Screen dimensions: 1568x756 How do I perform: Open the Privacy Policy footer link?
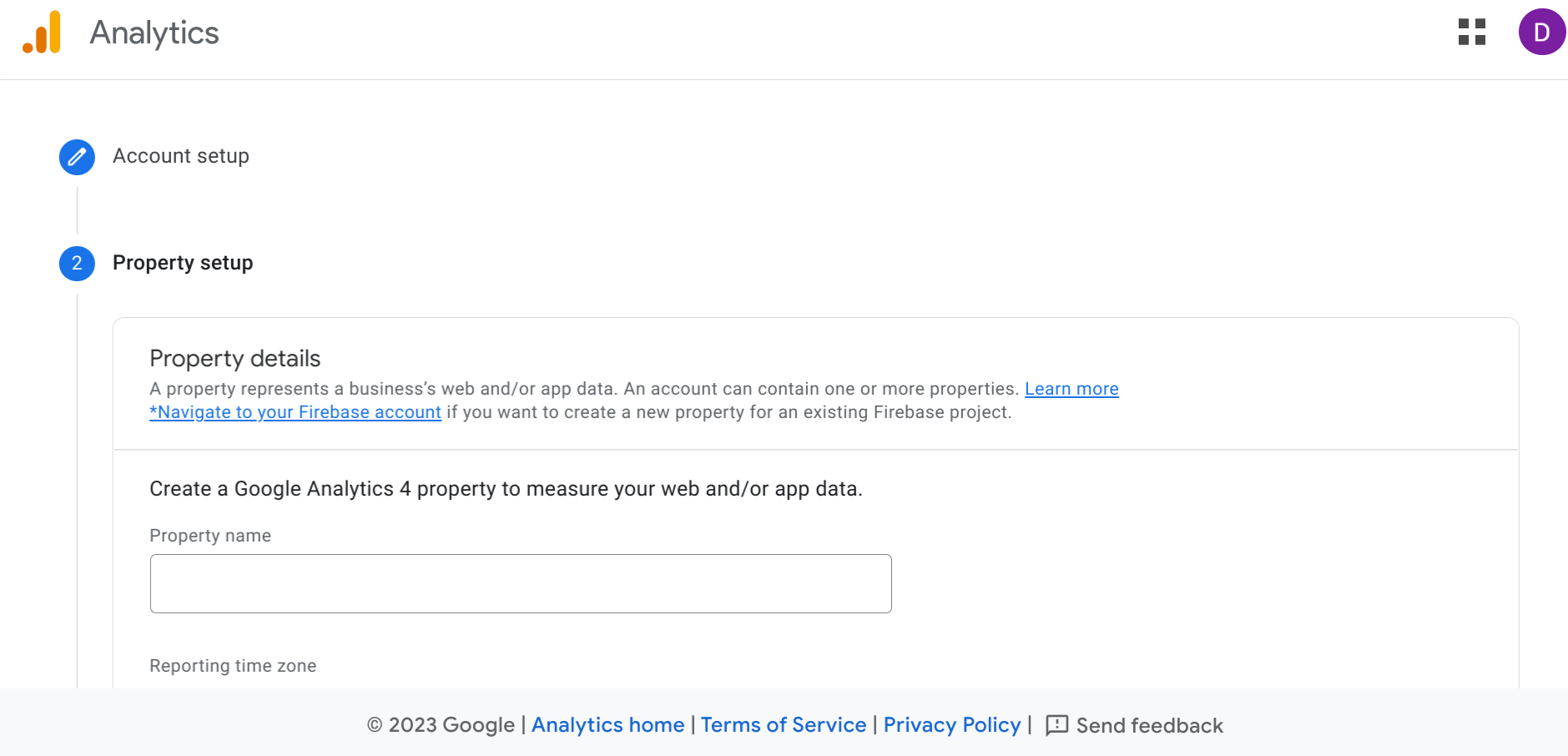click(x=952, y=725)
